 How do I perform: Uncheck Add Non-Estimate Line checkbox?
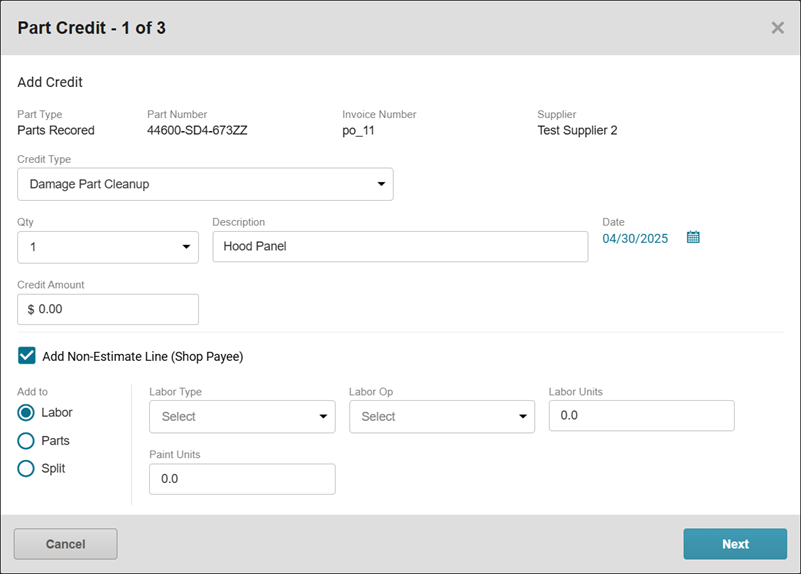(27, 355)
